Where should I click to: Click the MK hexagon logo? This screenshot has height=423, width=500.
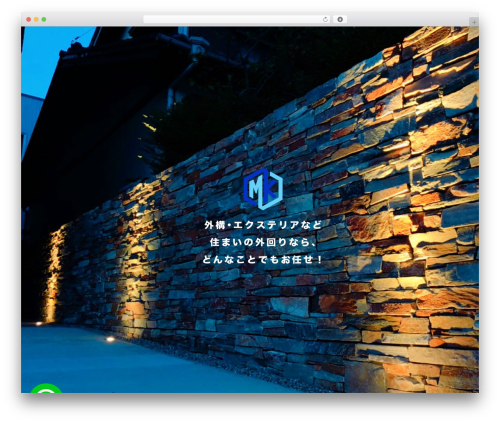(263, 189)
